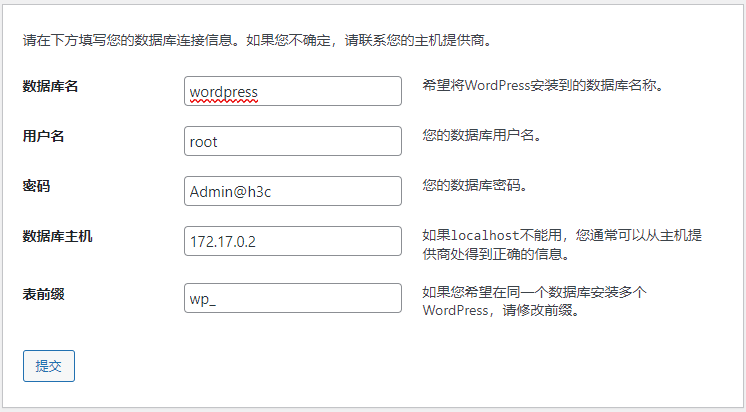The height and width of the screenshot is (412, 746).
Task: Focus the 用户名 field containing root
Action: (x=293, y=141)
